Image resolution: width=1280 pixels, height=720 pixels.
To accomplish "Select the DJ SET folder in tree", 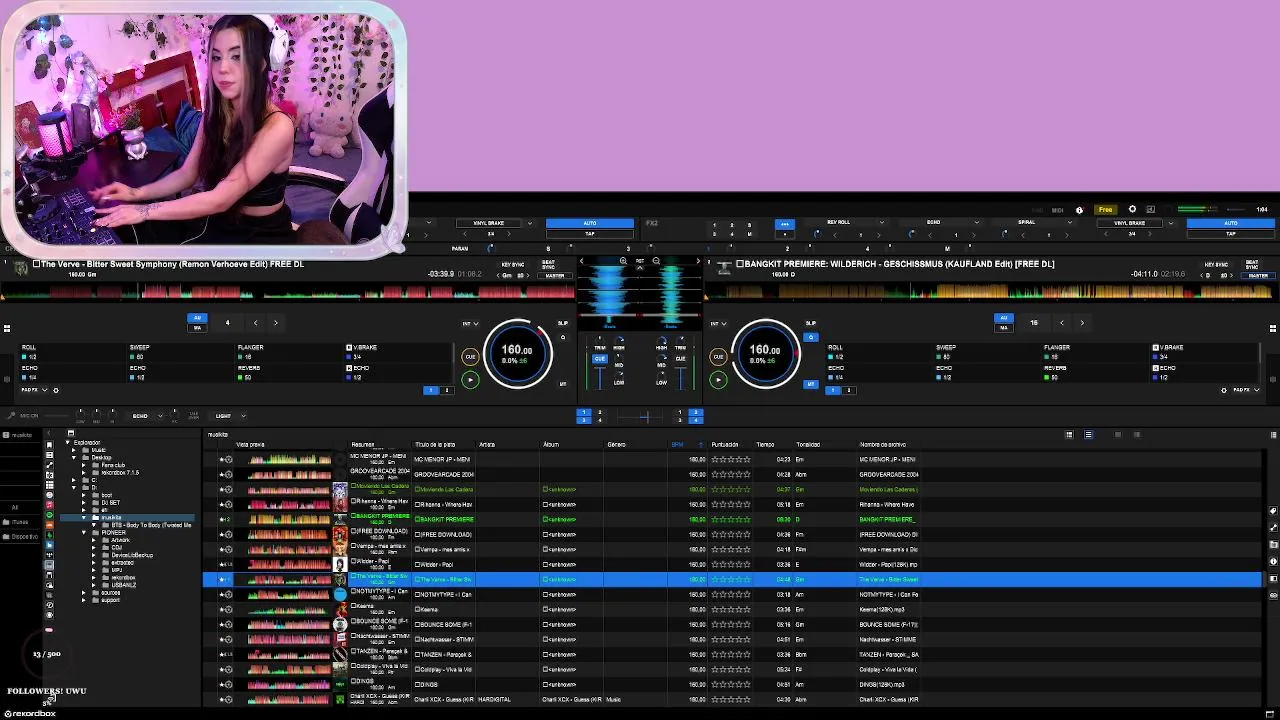I will click(110, 502).
